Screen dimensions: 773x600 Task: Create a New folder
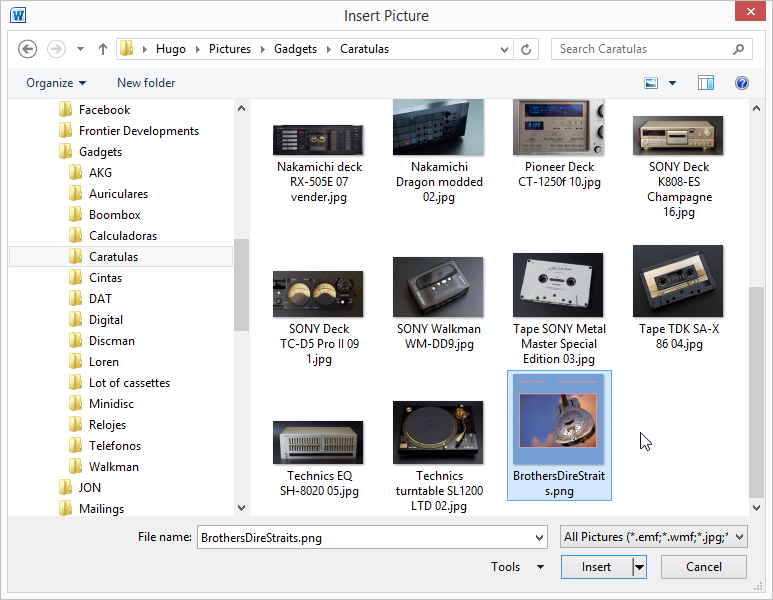pyautogui.click(x=146, y=83)
